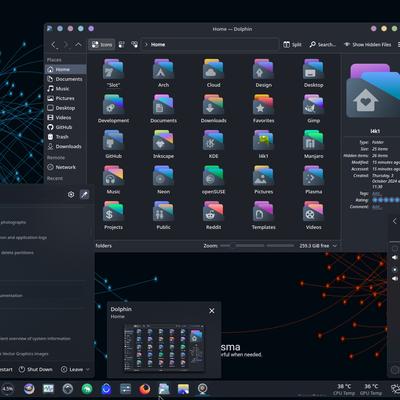Open Trash in Places panel
400x400 pixels.
(x=66, y=137)
